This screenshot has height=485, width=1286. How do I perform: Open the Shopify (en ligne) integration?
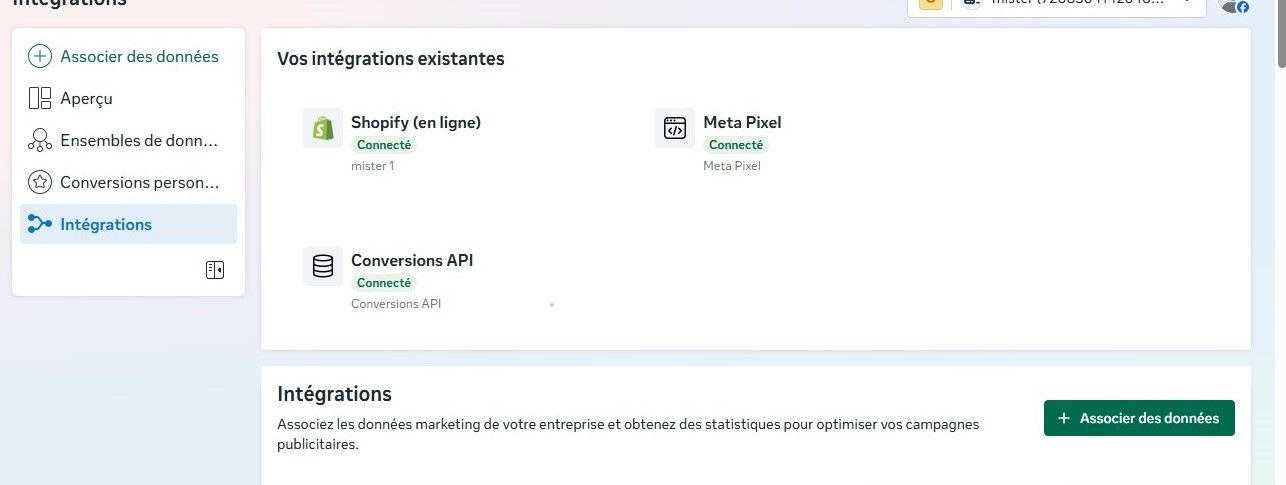tap(415, 123)
